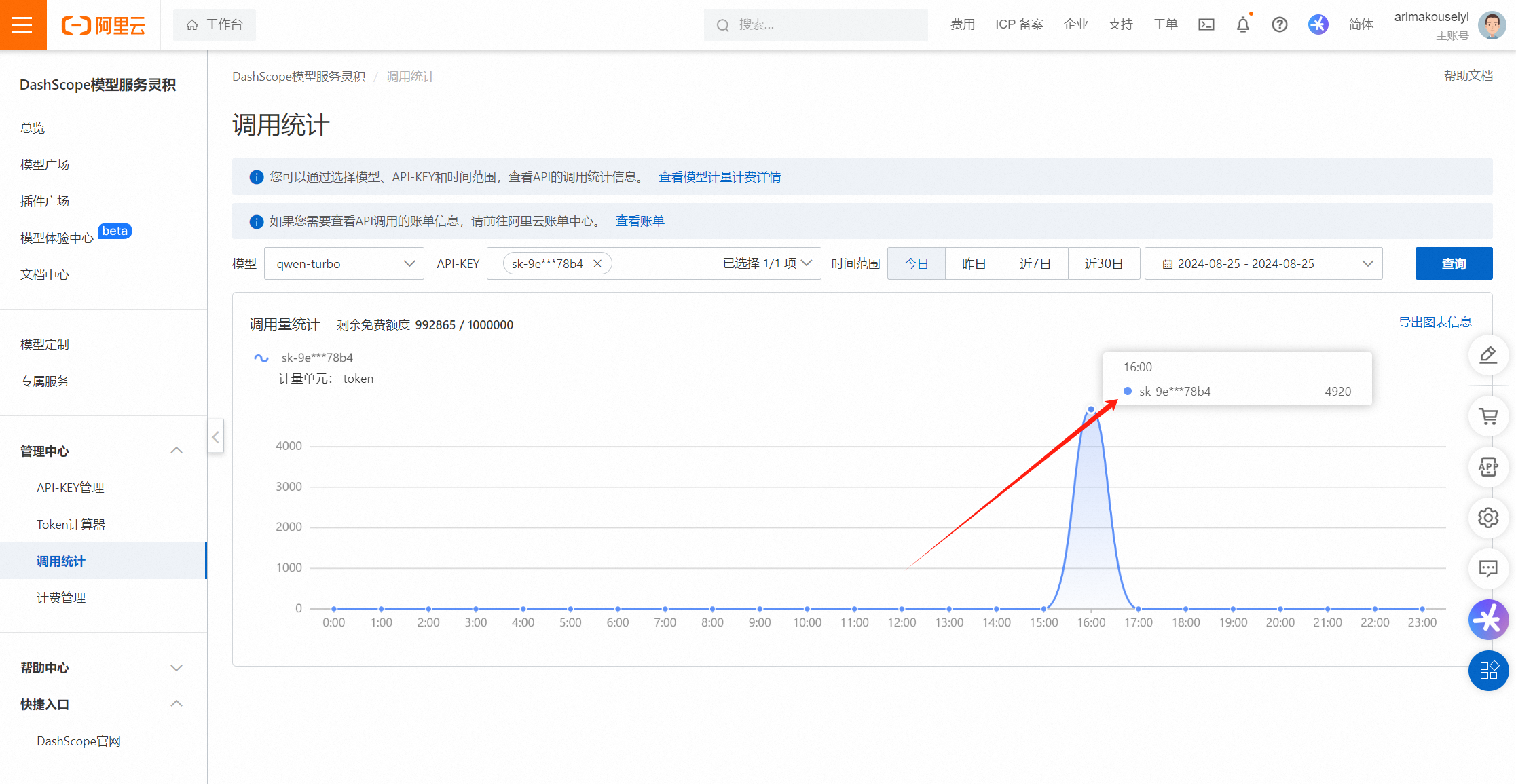Select the 近30日 time range
1516x784 pixels.
pyautogui.click(x=1104, y=263)
